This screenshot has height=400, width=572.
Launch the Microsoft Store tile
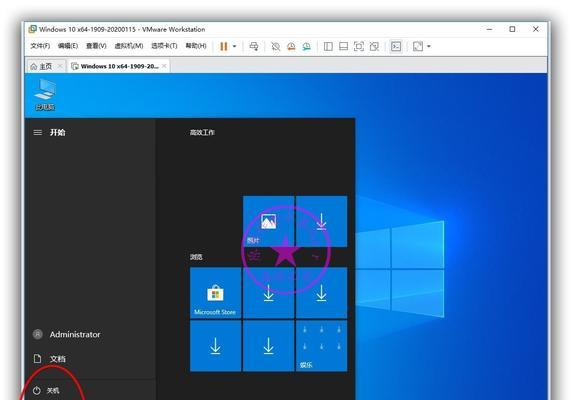pos(215,293)
